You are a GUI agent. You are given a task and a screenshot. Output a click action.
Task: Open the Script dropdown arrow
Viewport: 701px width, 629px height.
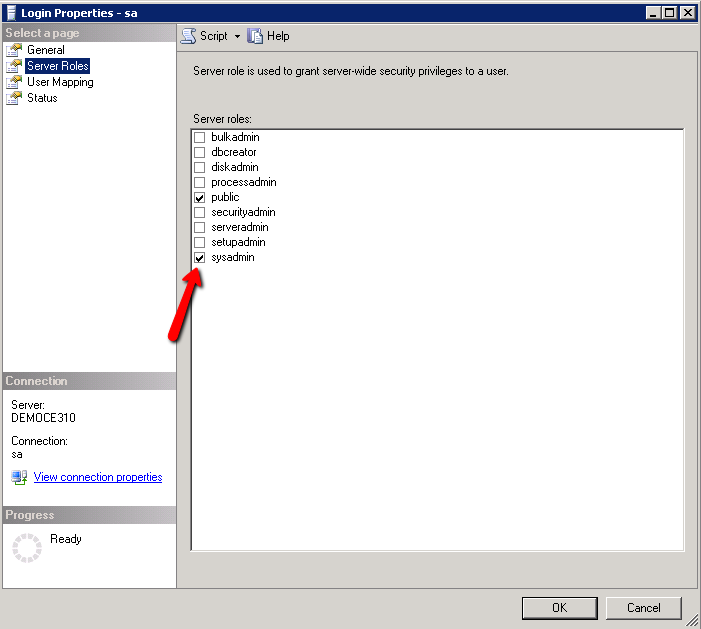237,36
